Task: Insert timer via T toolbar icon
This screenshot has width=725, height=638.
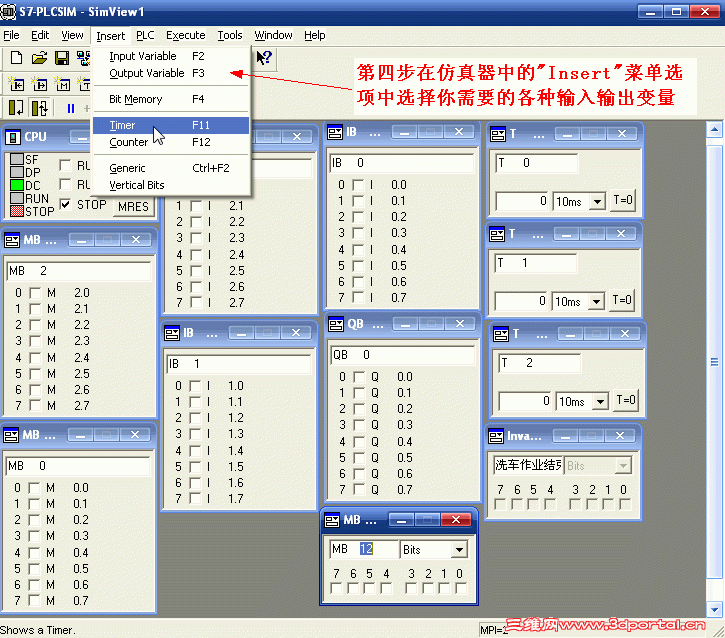Action: pyautogui.click(x=84, y=84)
